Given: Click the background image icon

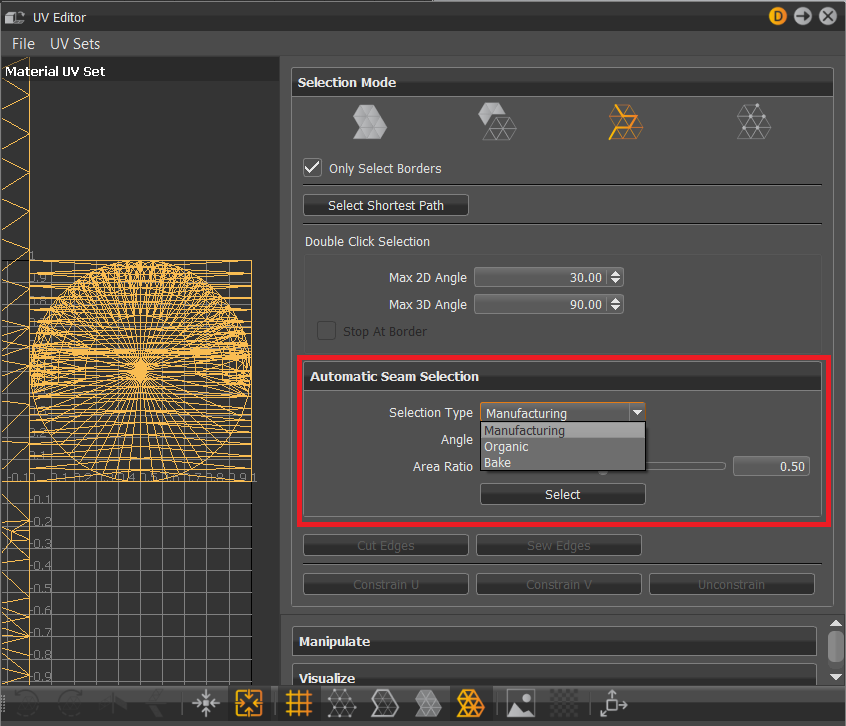Looking at the screenshot, I should 521,704.
